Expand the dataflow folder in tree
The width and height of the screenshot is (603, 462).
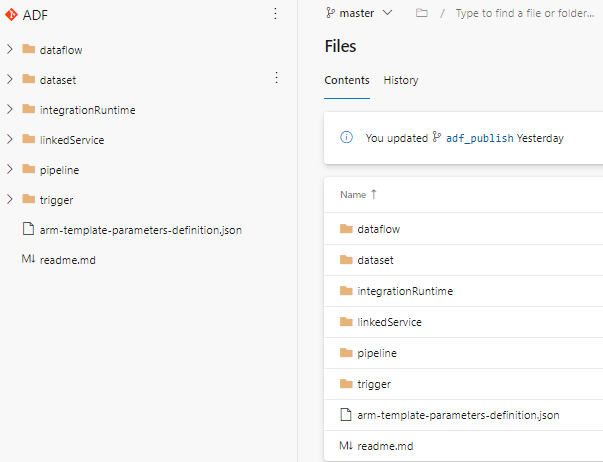pos(10,50)
